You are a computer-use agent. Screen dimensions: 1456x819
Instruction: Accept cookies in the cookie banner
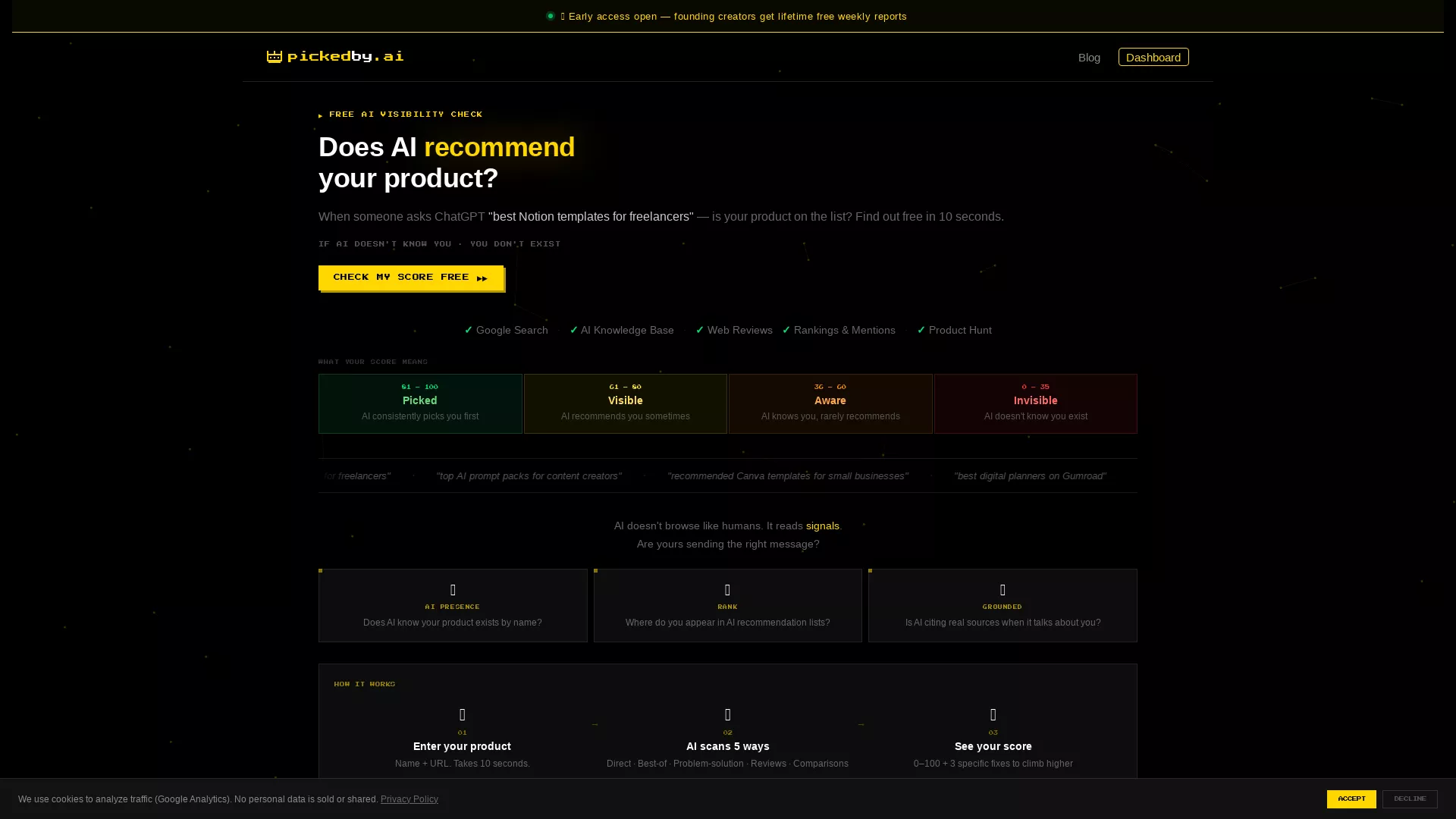coord(1351,799)
